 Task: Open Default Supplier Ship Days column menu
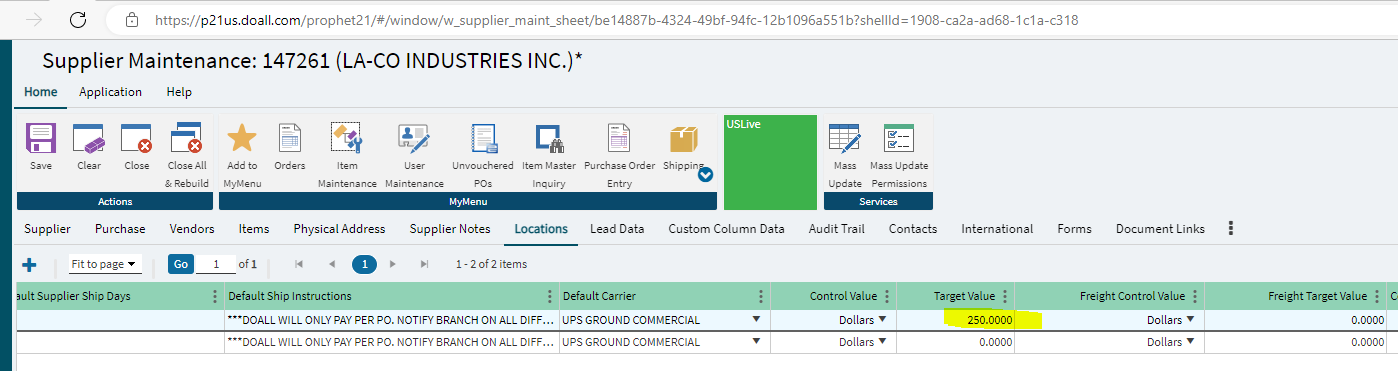click(215, 296)
